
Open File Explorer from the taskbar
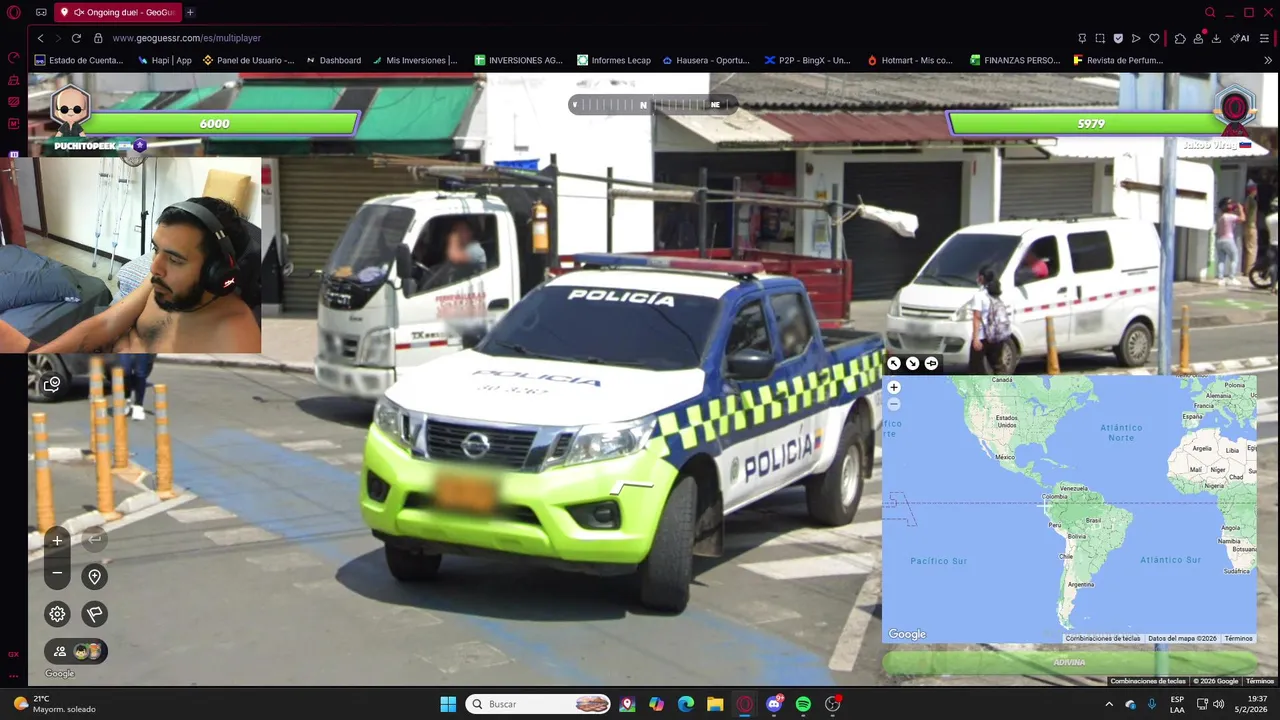[x=715, y=704]
